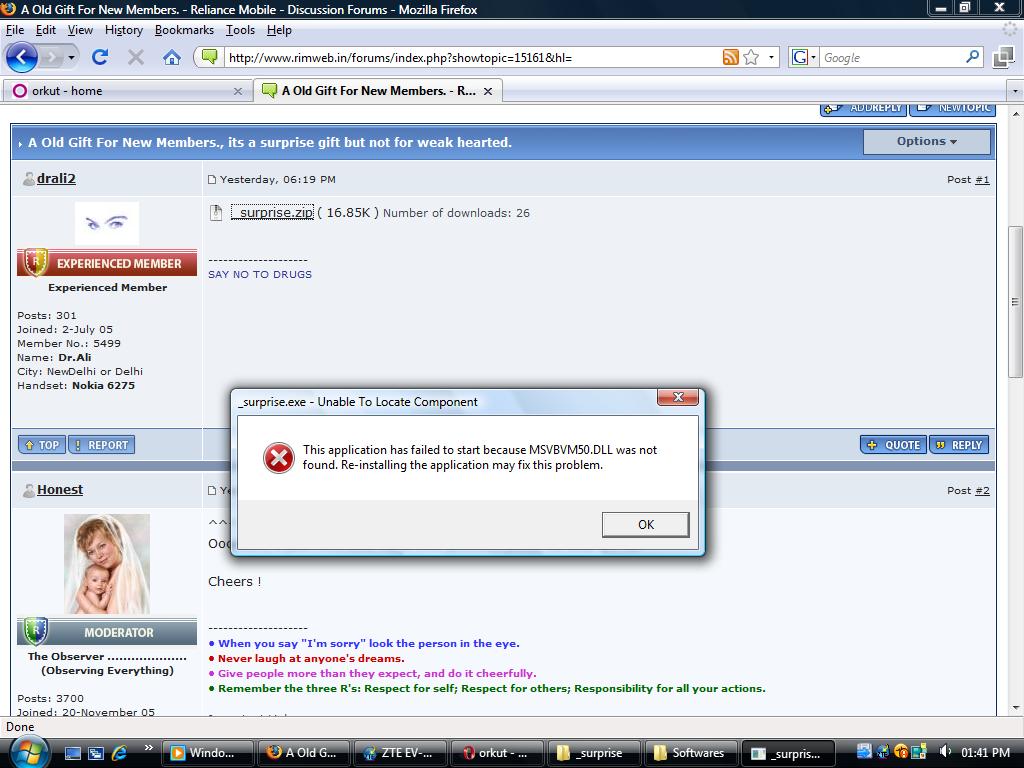Open the topic Options dropdown

(927, 142)
